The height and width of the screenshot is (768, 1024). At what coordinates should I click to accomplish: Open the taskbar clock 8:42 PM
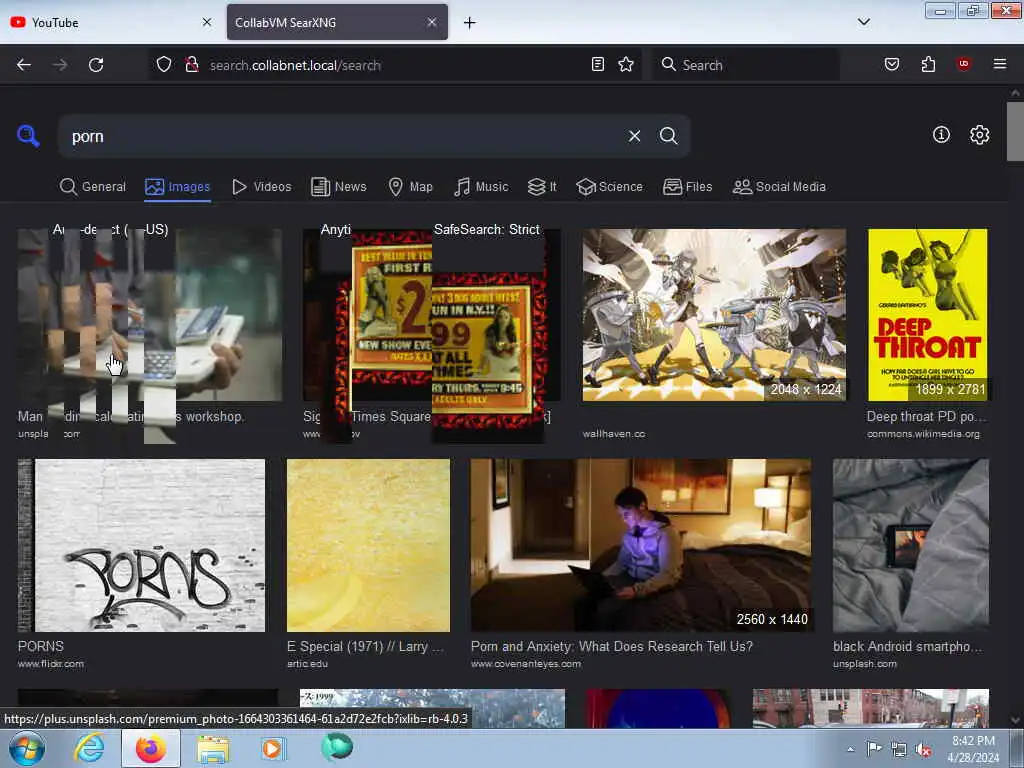973,749
